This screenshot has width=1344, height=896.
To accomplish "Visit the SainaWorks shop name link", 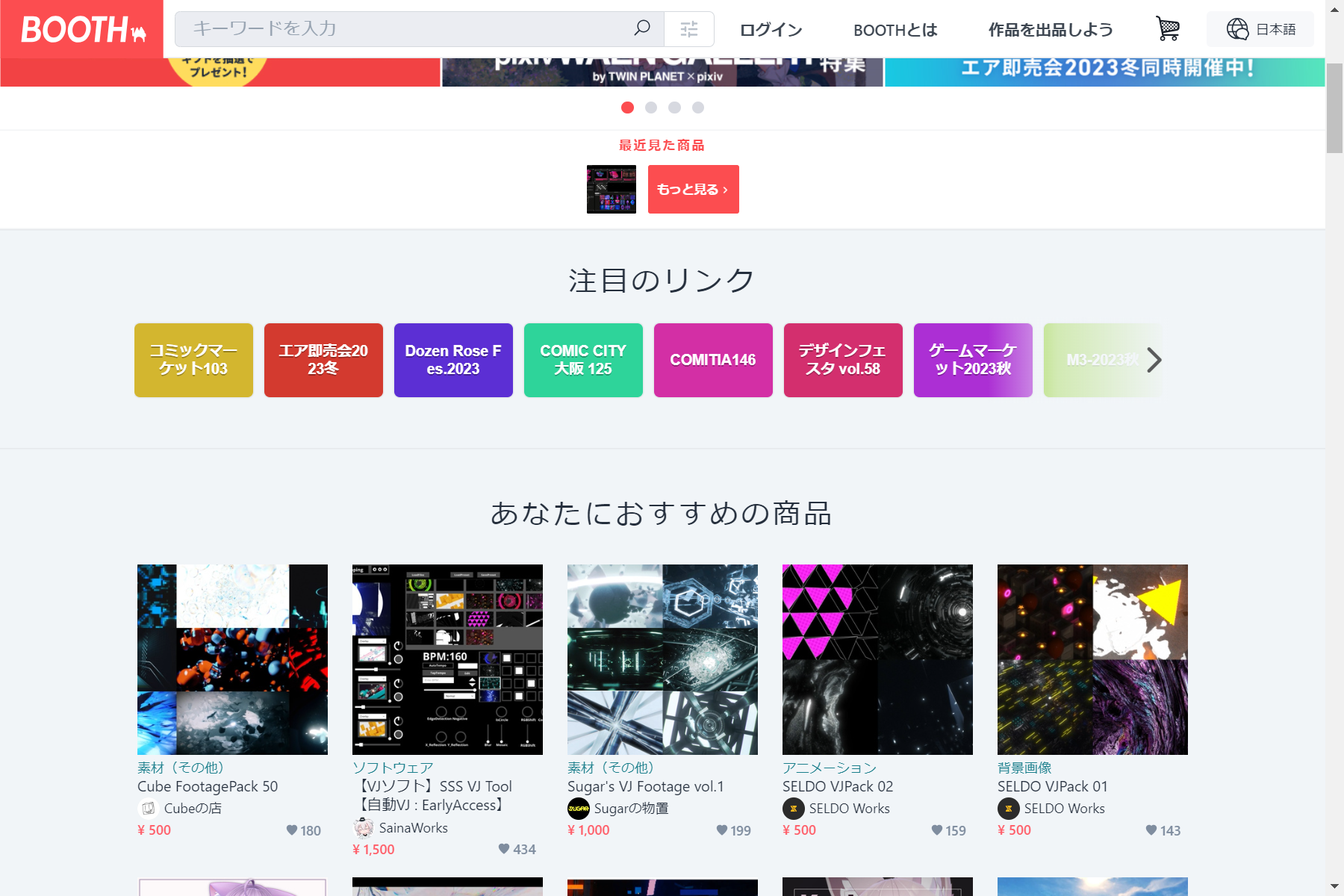I will pos(414,827).
